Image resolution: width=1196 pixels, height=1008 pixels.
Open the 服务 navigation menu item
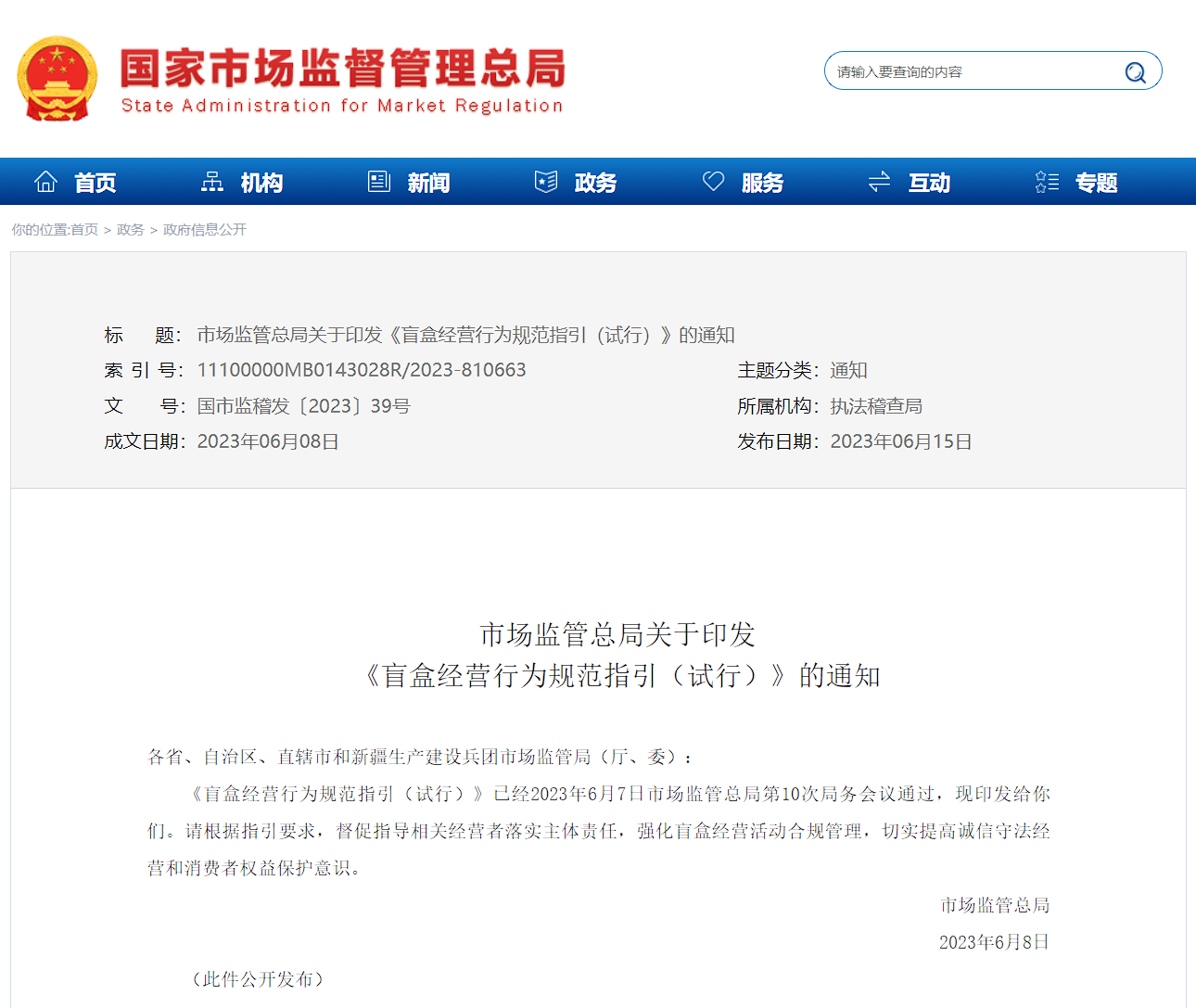(762, 183)
